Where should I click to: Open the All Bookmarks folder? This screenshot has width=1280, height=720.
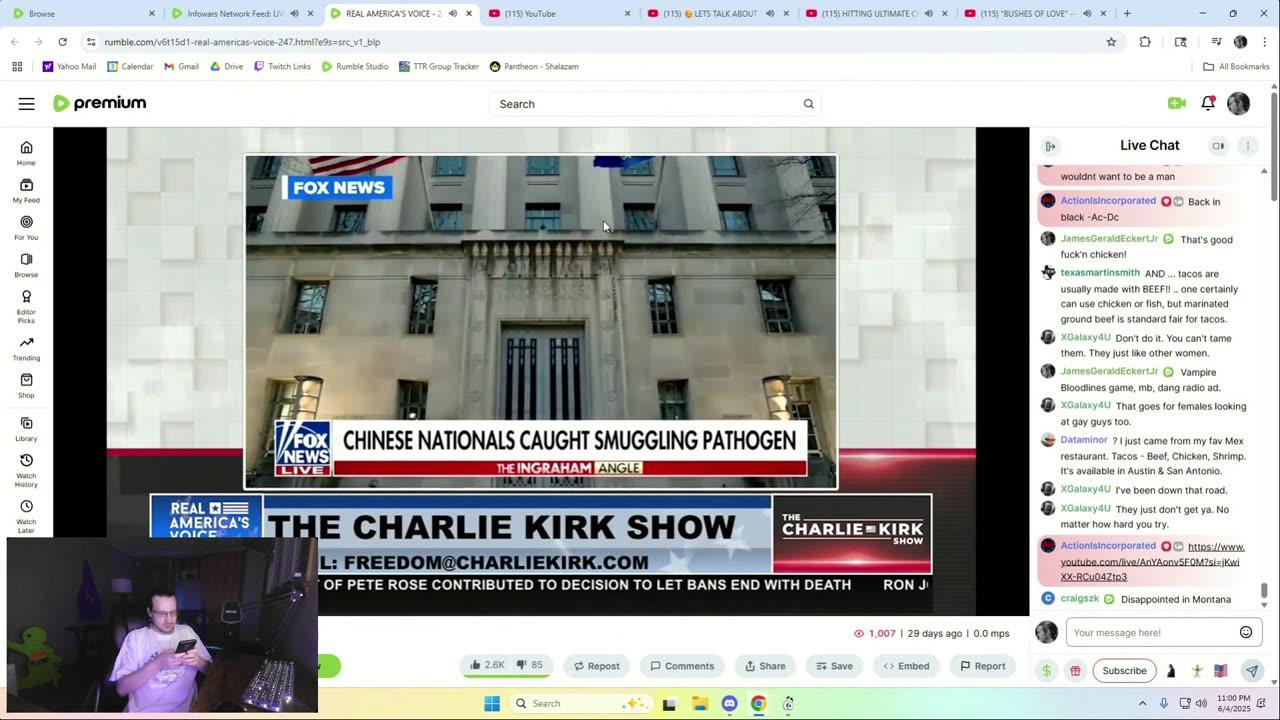[1236, 66]
